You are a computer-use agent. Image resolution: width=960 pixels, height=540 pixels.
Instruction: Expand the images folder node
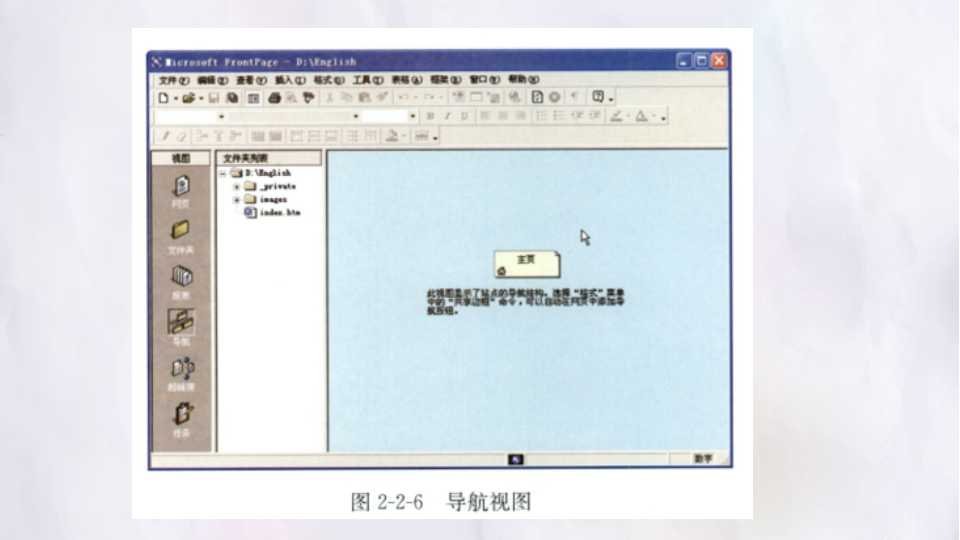[x=237, y=200]
